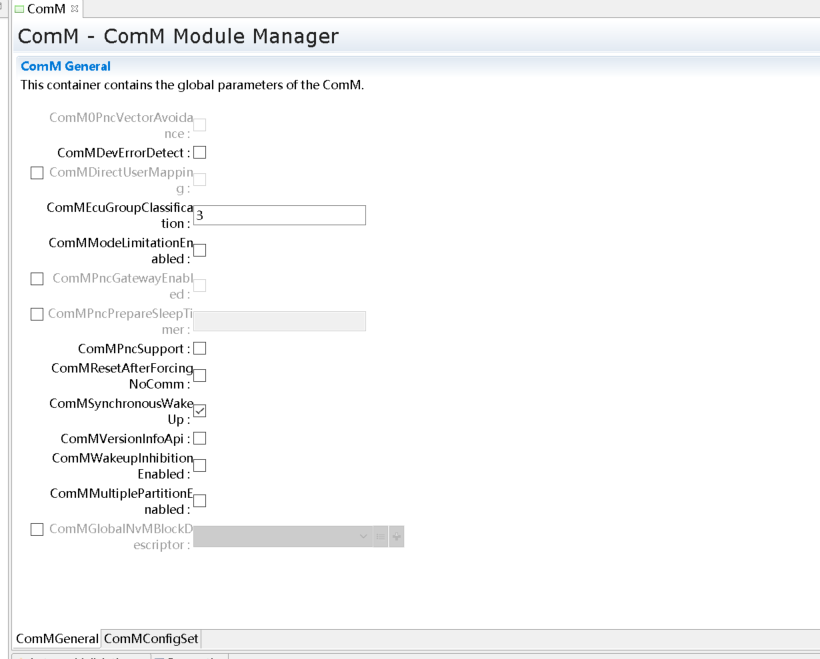
Task: Open the ComMGlobalNvMBlockDescriptor dropdown
Action: point(282,537)
